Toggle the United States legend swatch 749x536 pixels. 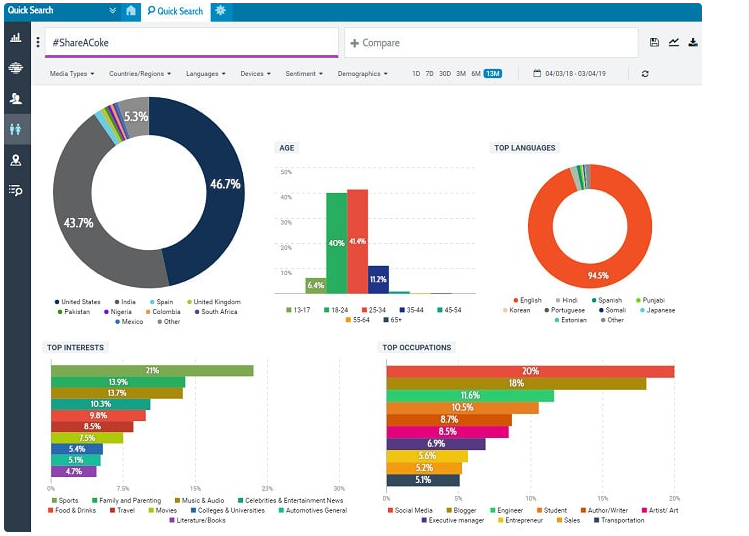(57, 302)
